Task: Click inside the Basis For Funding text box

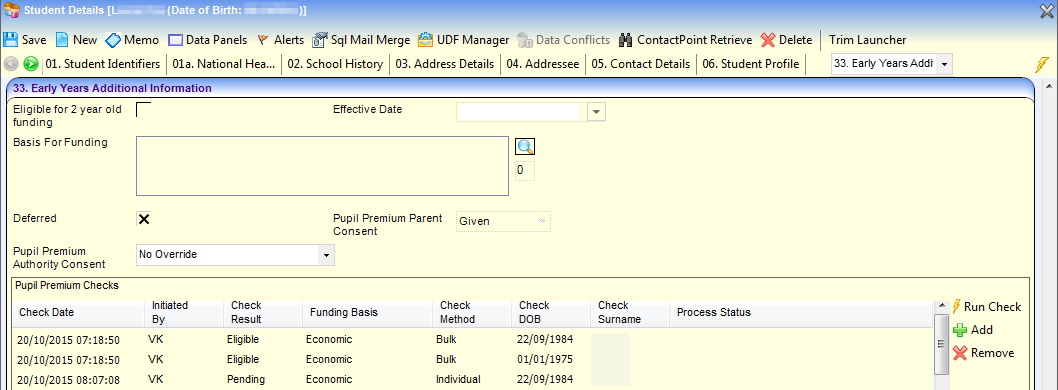Action: point(323,166)
